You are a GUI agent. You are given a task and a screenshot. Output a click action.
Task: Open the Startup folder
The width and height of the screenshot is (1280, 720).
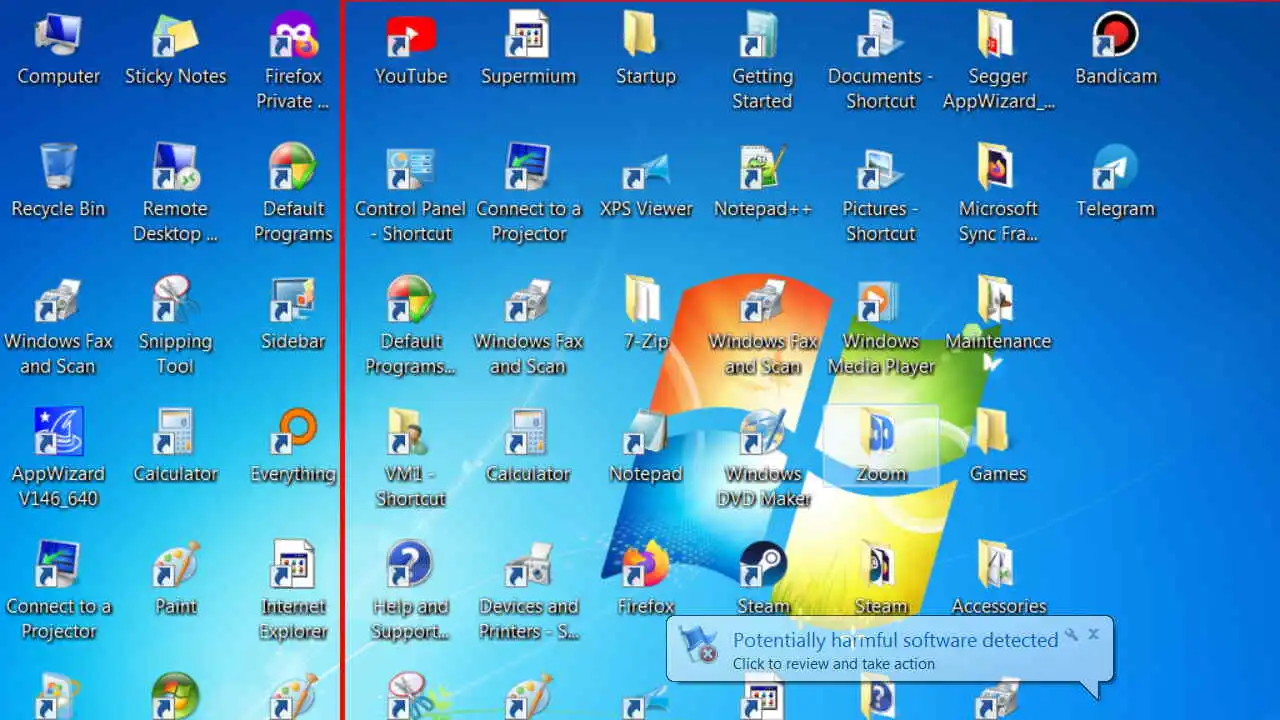coord(646,48)
